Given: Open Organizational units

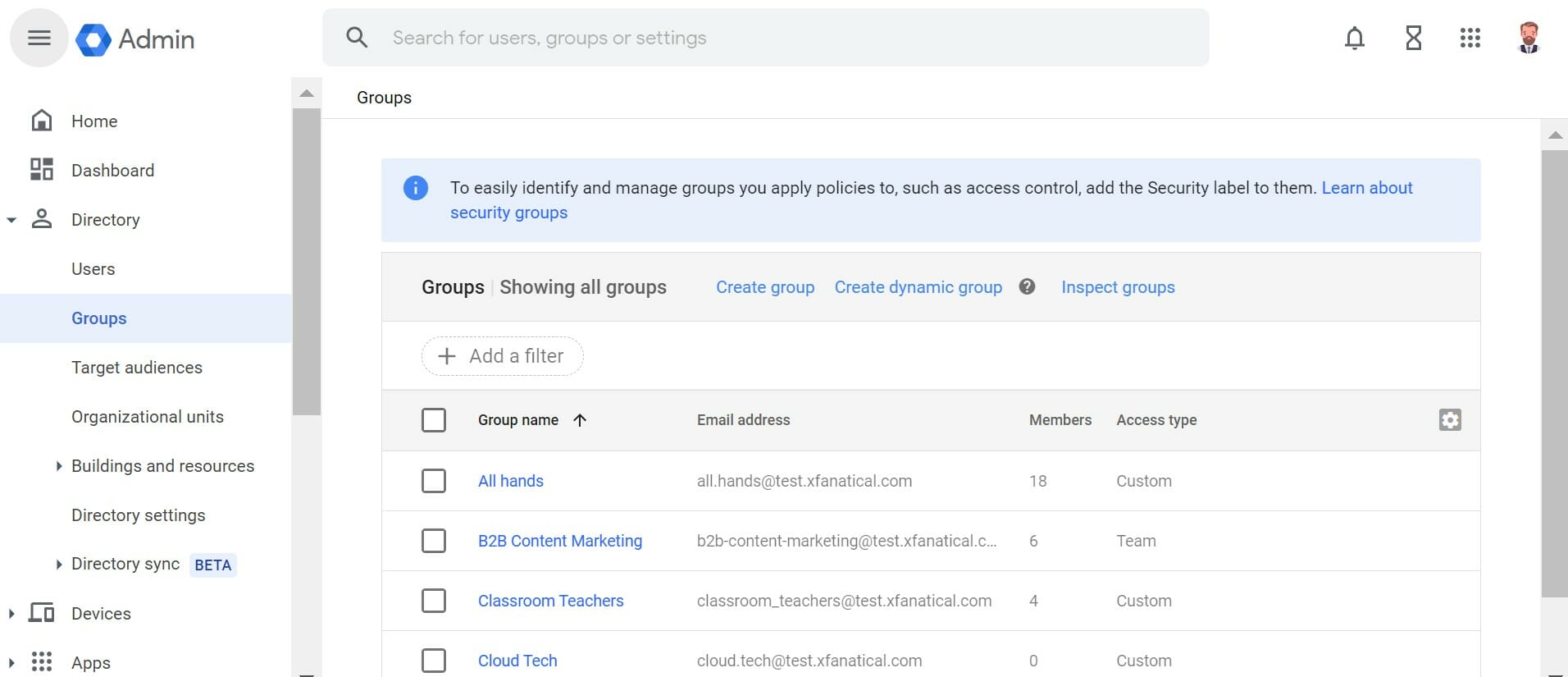Looking at the screenshot, I should point(148,417).
